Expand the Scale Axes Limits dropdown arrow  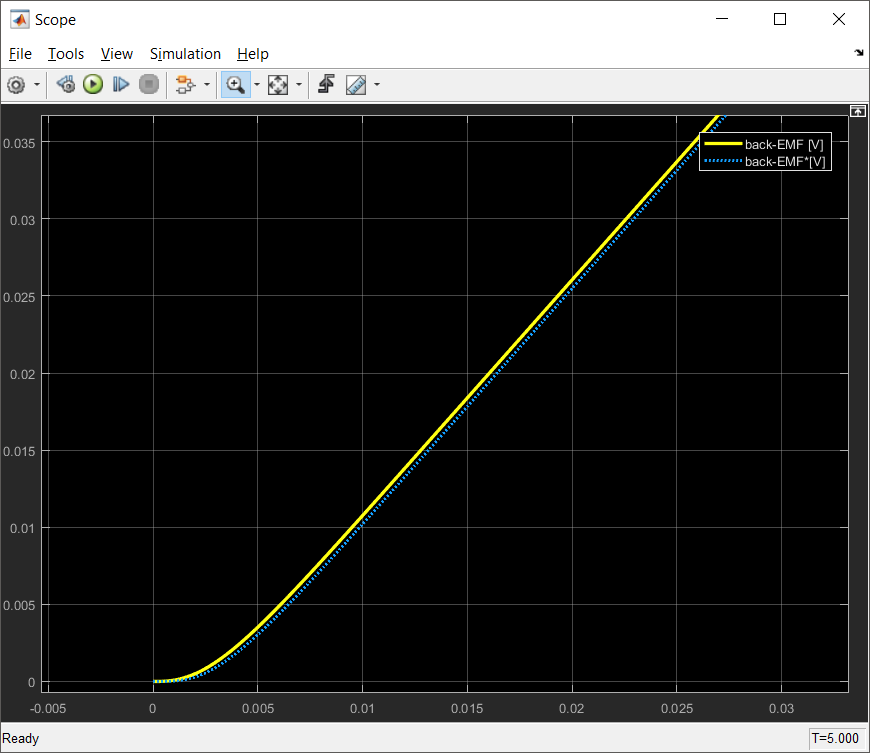[299, 85]
